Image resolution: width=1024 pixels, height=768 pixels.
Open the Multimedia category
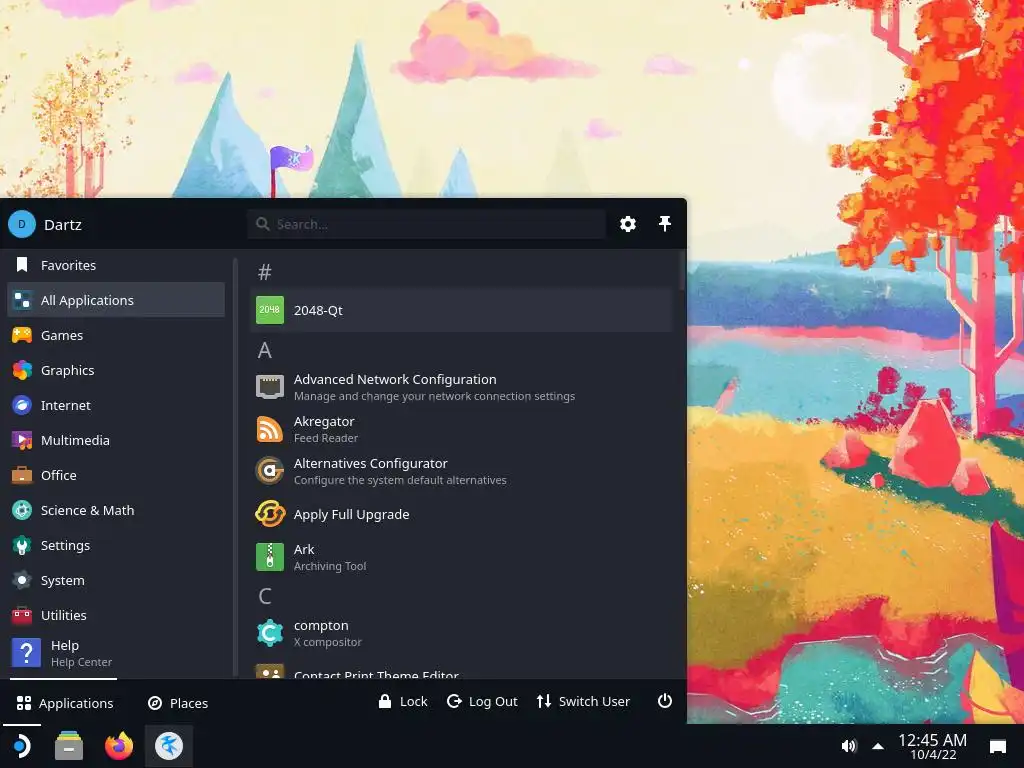(116, 440)
